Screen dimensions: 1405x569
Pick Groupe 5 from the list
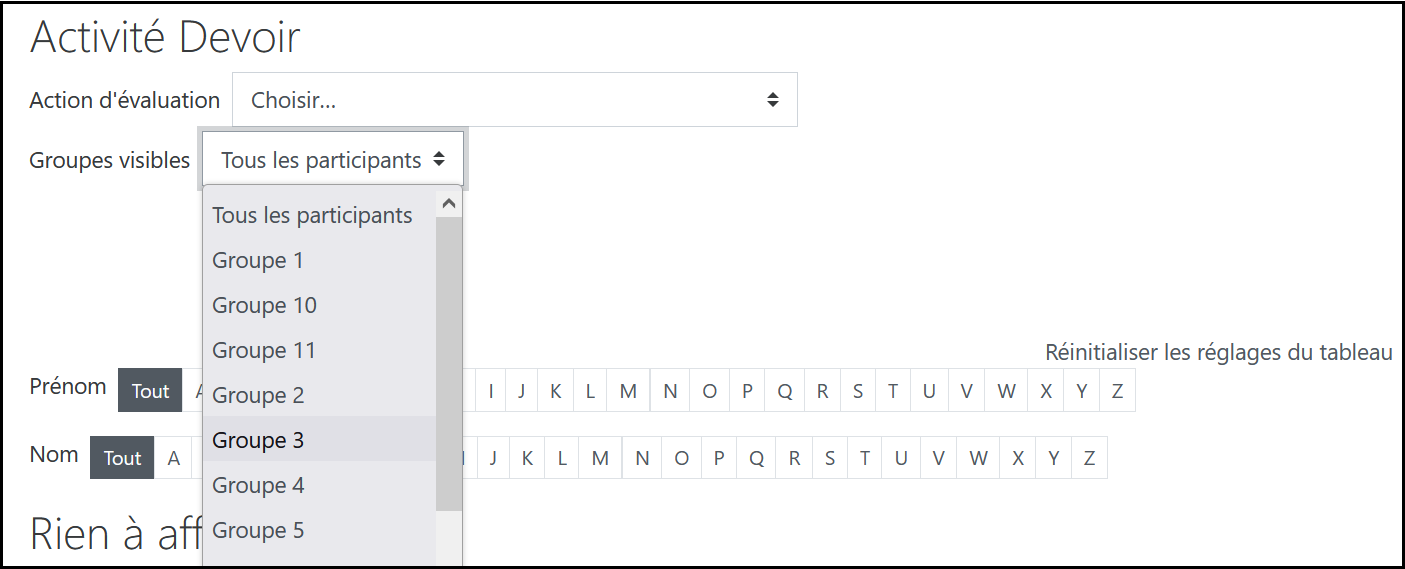[x=258, y=530]
